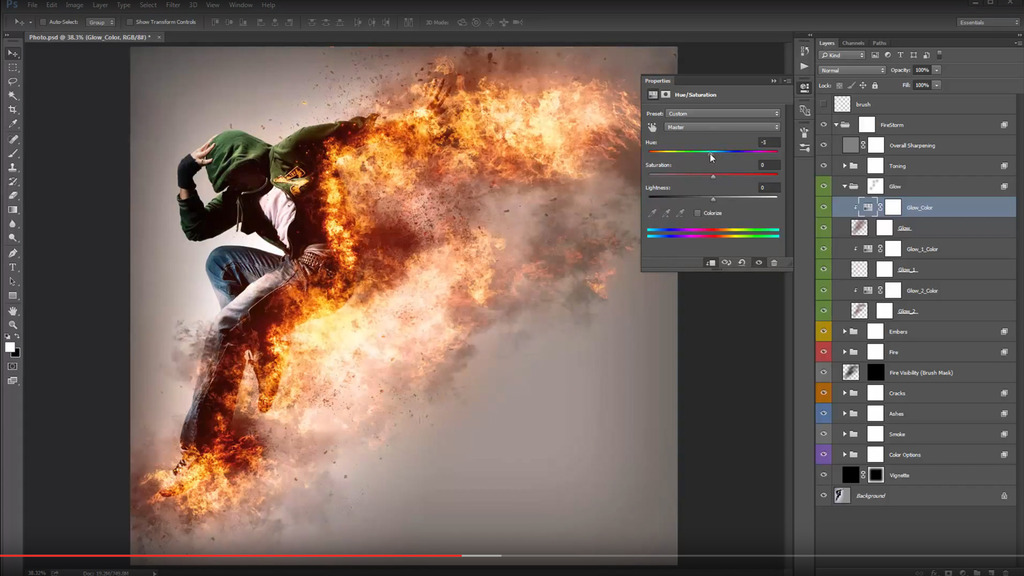Select the Lasso tool
The height and width of the screenshot is (576, 1024).
pyautogui.click(x=12, y=82)
